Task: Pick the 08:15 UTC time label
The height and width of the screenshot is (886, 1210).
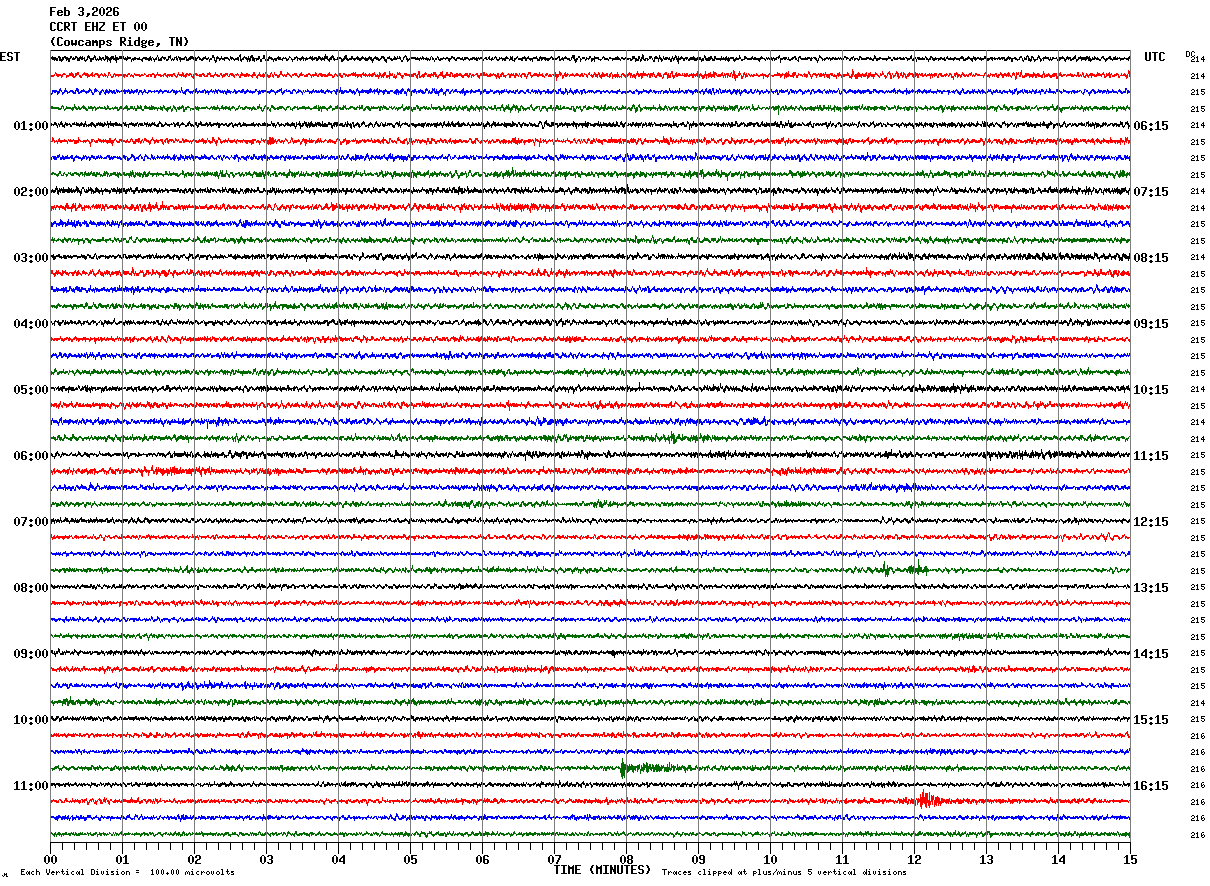Action: 1151,258
